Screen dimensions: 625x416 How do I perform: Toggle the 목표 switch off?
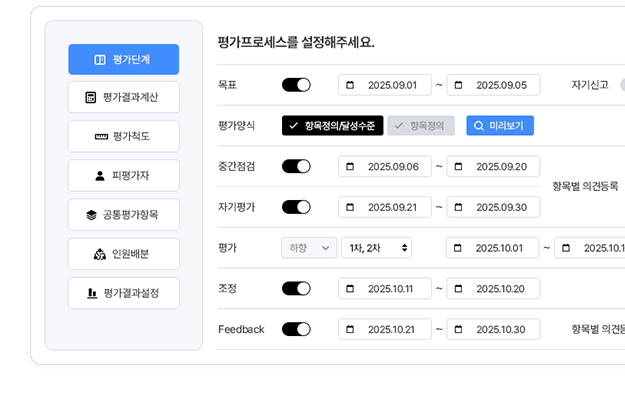tap(296, 85)
